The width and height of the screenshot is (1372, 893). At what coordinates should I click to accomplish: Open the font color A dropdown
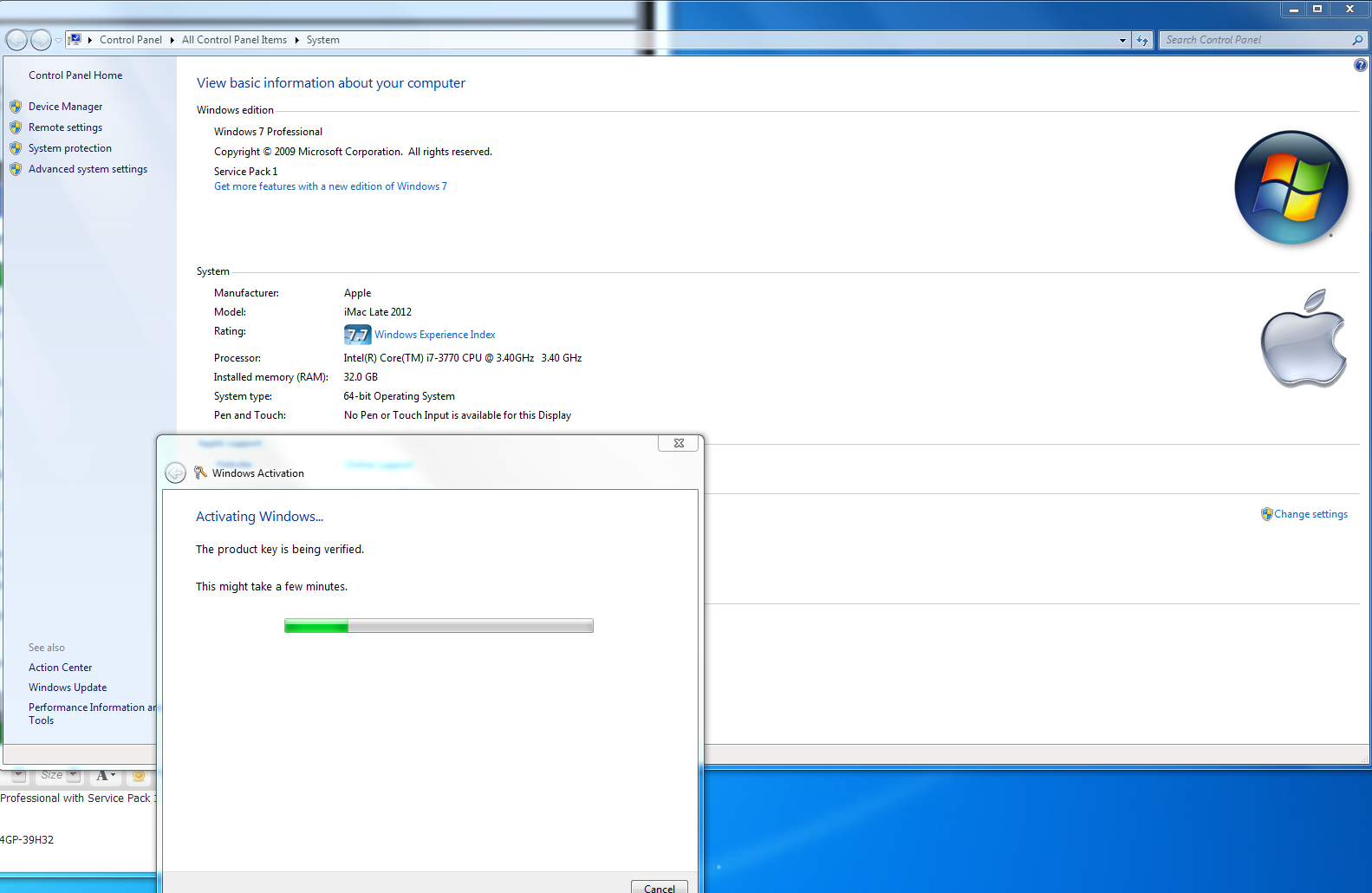[x=106, y=776]
